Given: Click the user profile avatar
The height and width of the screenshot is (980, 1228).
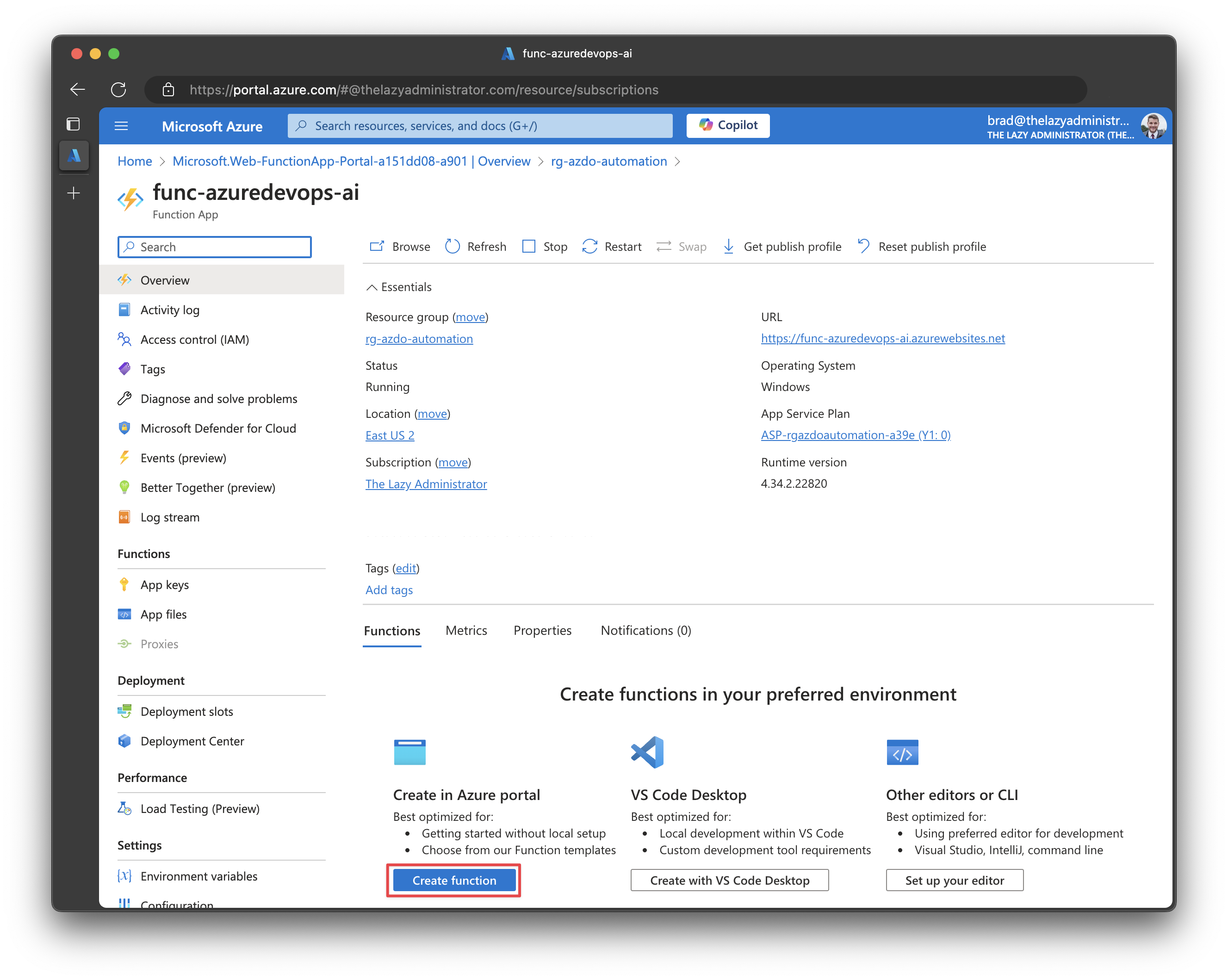Looking at the screenshot, I should (x=1153, y=126).
